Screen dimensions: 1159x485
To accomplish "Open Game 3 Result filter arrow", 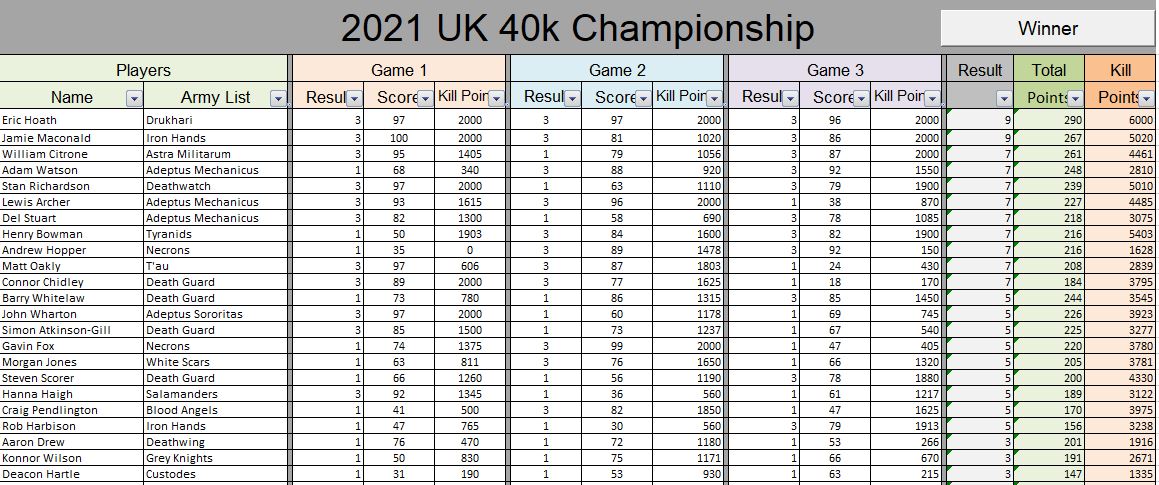I will 791,98.
